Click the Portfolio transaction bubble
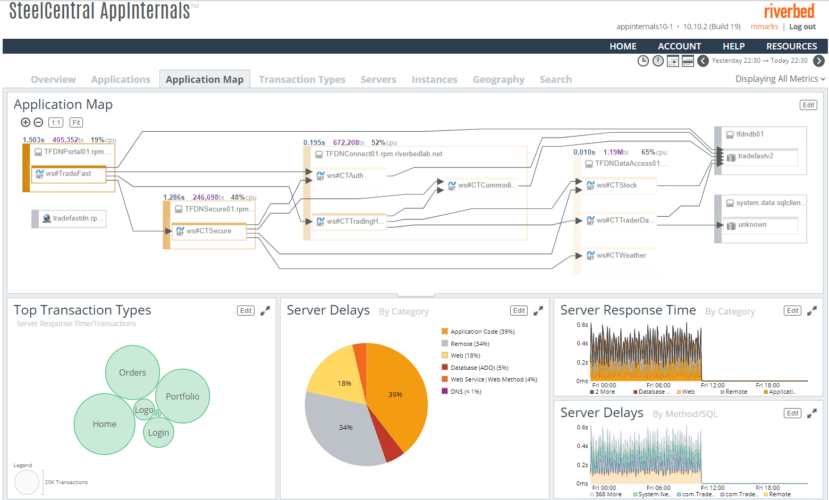 pos(182,396)
